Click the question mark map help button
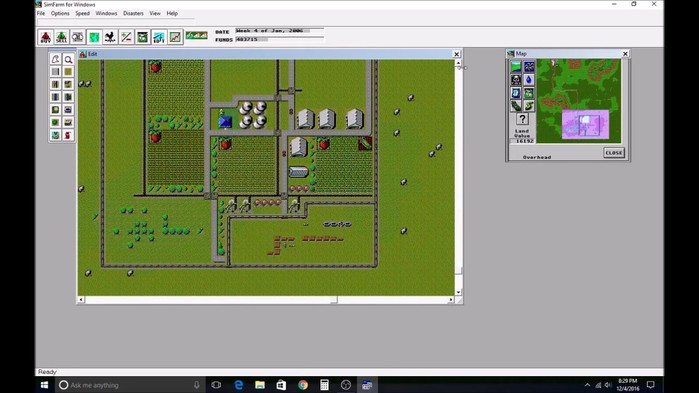This screenshot has height=393, width=699. (x=522, y=119)
